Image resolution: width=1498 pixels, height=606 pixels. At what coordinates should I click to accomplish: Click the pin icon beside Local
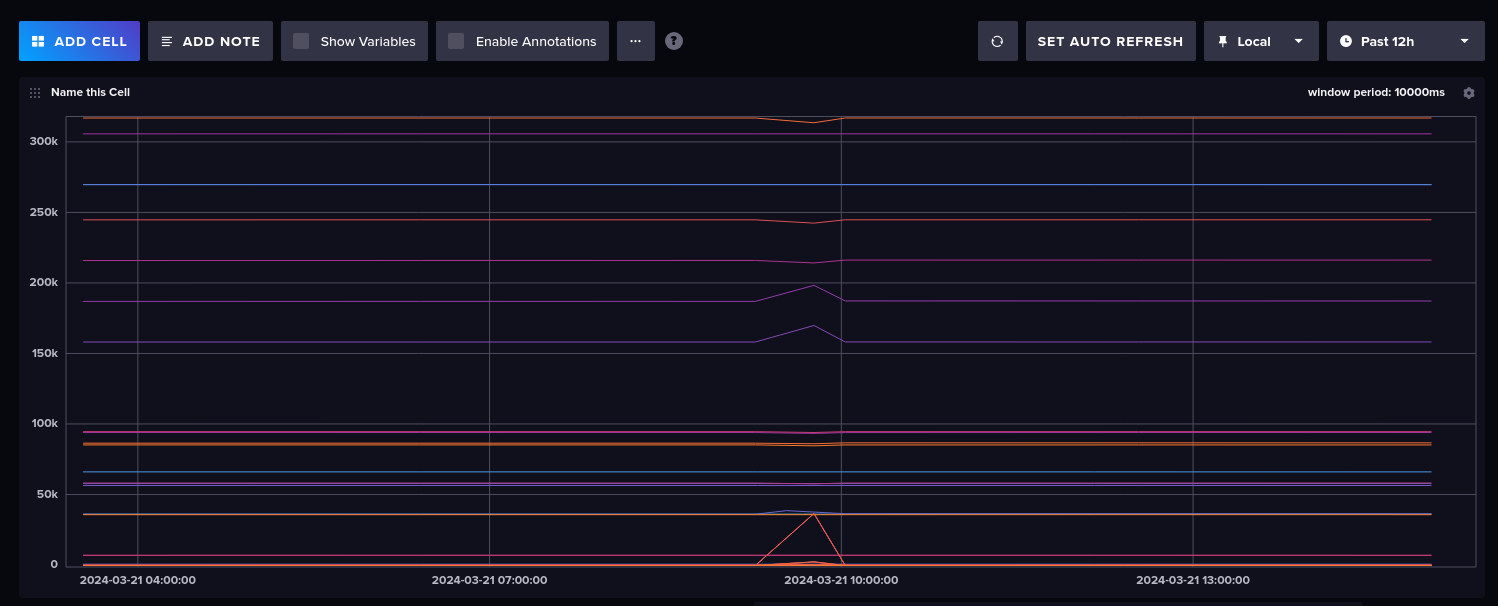[1222, 42]
